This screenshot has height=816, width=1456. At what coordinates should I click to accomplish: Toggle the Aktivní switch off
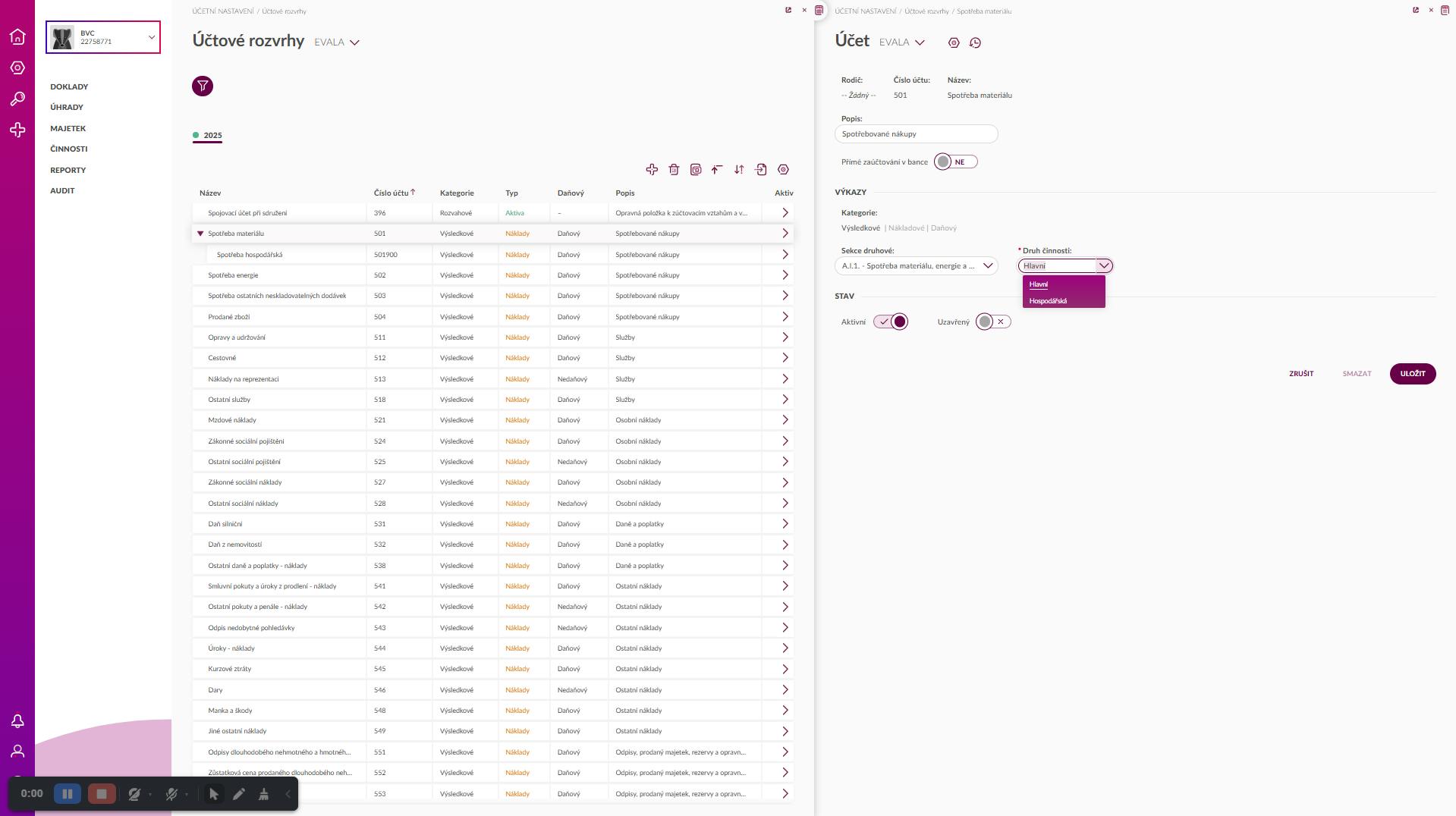tap(891, 322)
